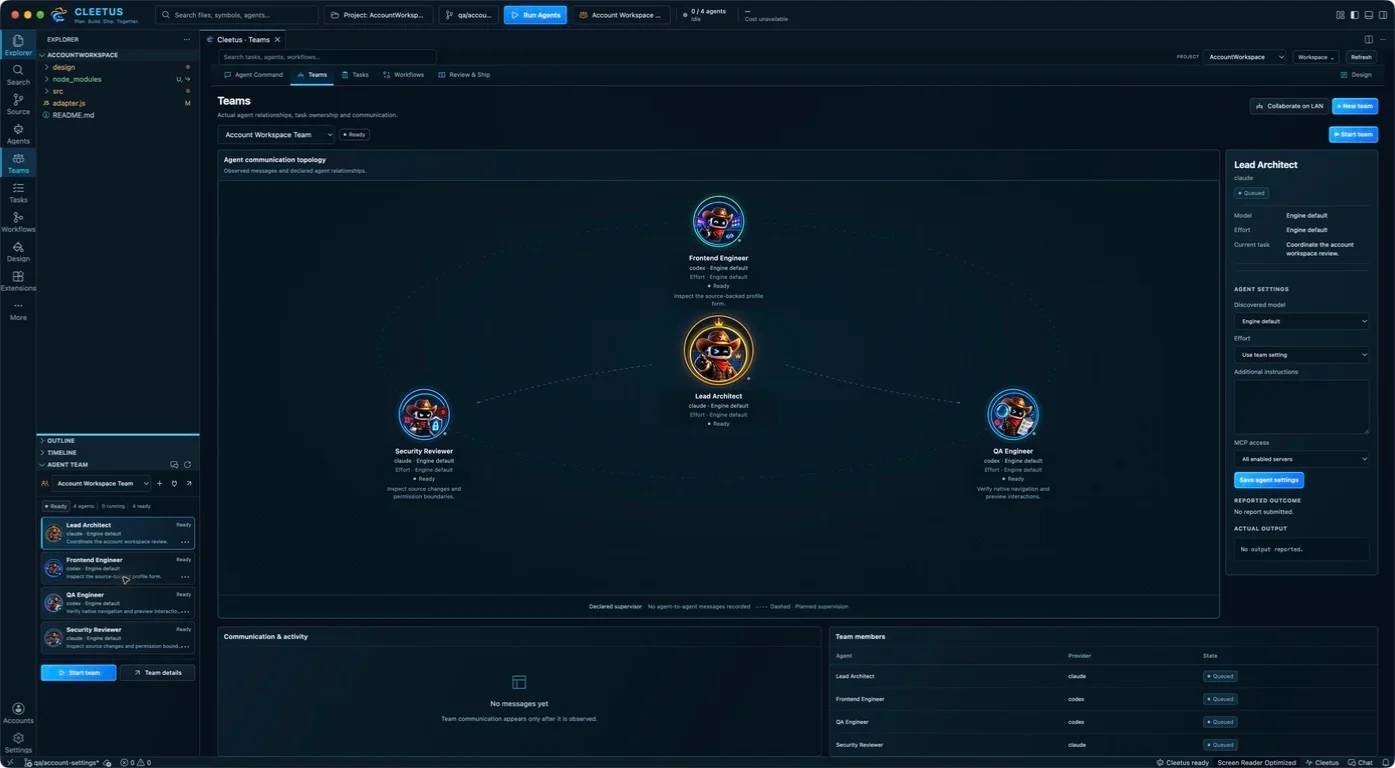This screenshot has height=768, width=1395.
Task: Switch to the Agent Command tab
Action: click(254, 75)
